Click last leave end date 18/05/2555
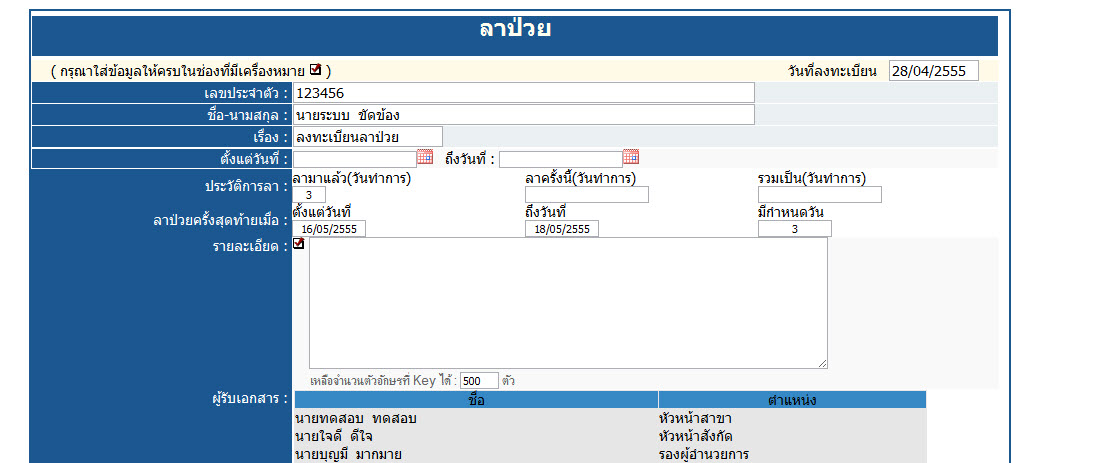Viewport: 1115px width, 463px height. (x=562, y=229)
